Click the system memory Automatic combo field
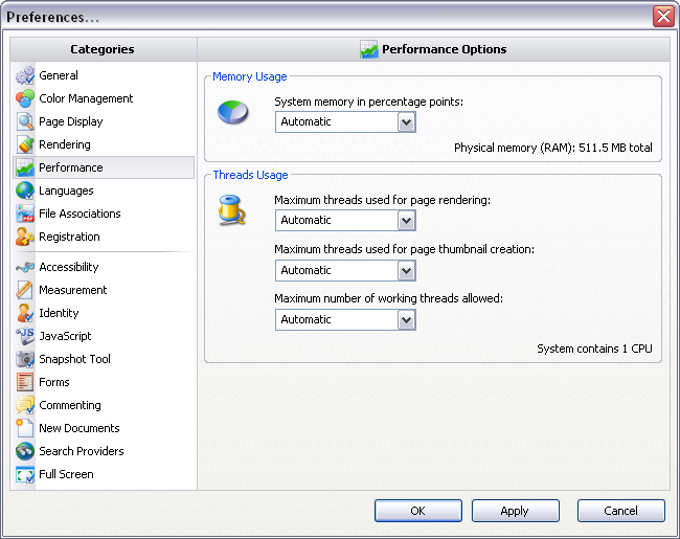The width and height of the screenshot is (680, 539). 345,122
